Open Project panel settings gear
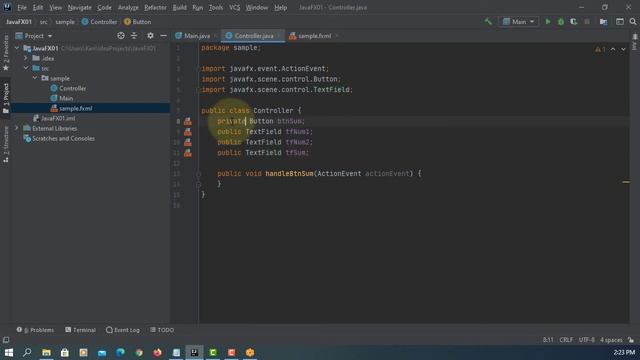Screen dimensions: 640x360 (150, 36)
